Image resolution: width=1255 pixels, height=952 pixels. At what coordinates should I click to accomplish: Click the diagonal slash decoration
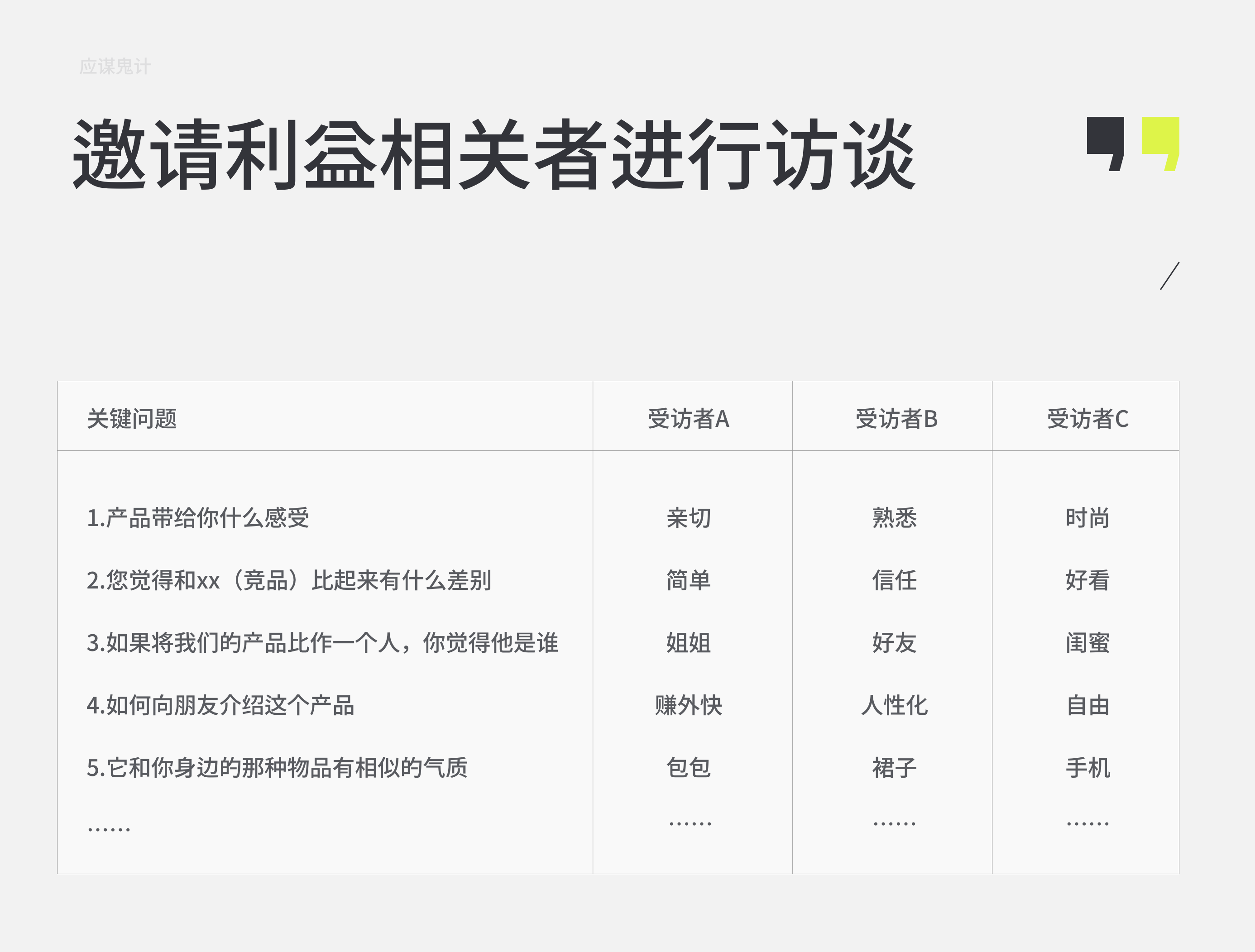[1169, 276]
